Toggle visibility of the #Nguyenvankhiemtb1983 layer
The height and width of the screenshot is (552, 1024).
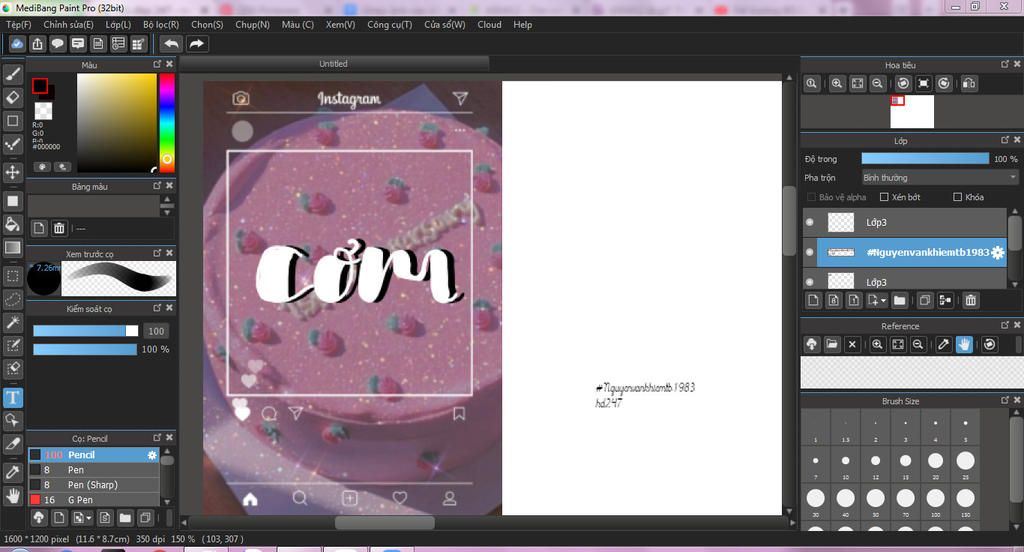click(810, 252)
